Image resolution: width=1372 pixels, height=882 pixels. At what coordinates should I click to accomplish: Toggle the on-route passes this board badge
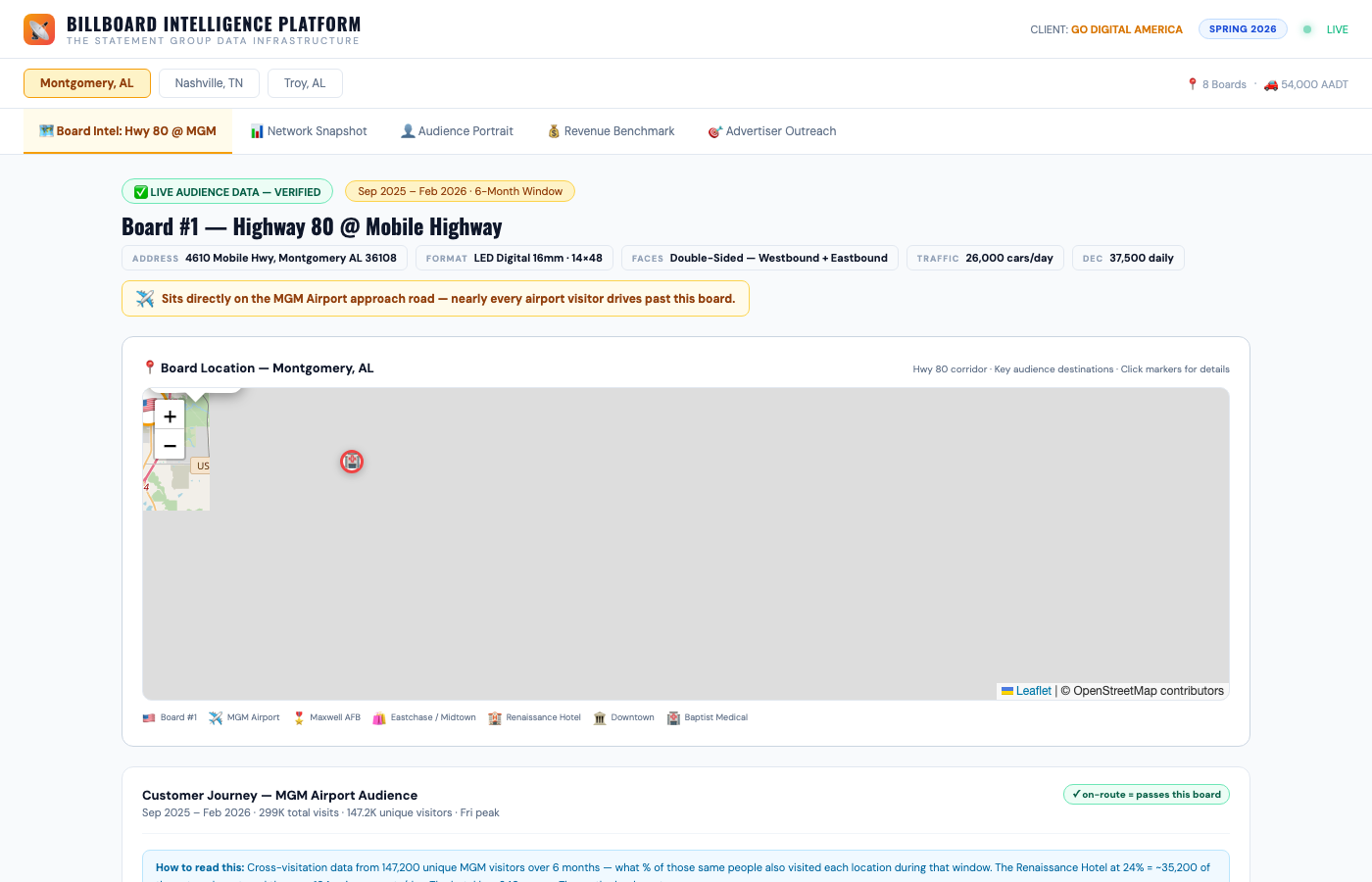(1146, 794)
